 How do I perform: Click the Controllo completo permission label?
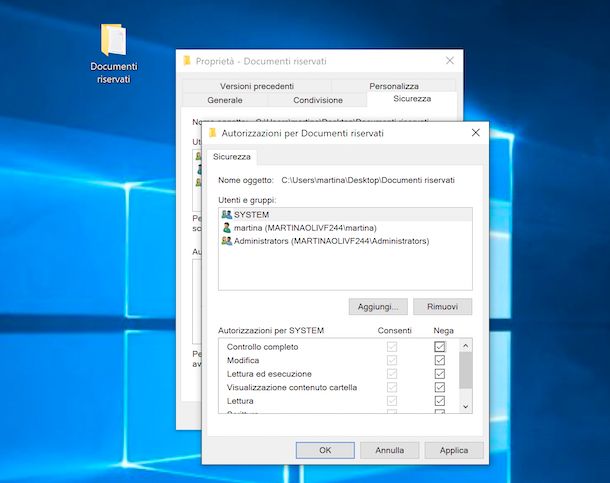coord(262,346)
